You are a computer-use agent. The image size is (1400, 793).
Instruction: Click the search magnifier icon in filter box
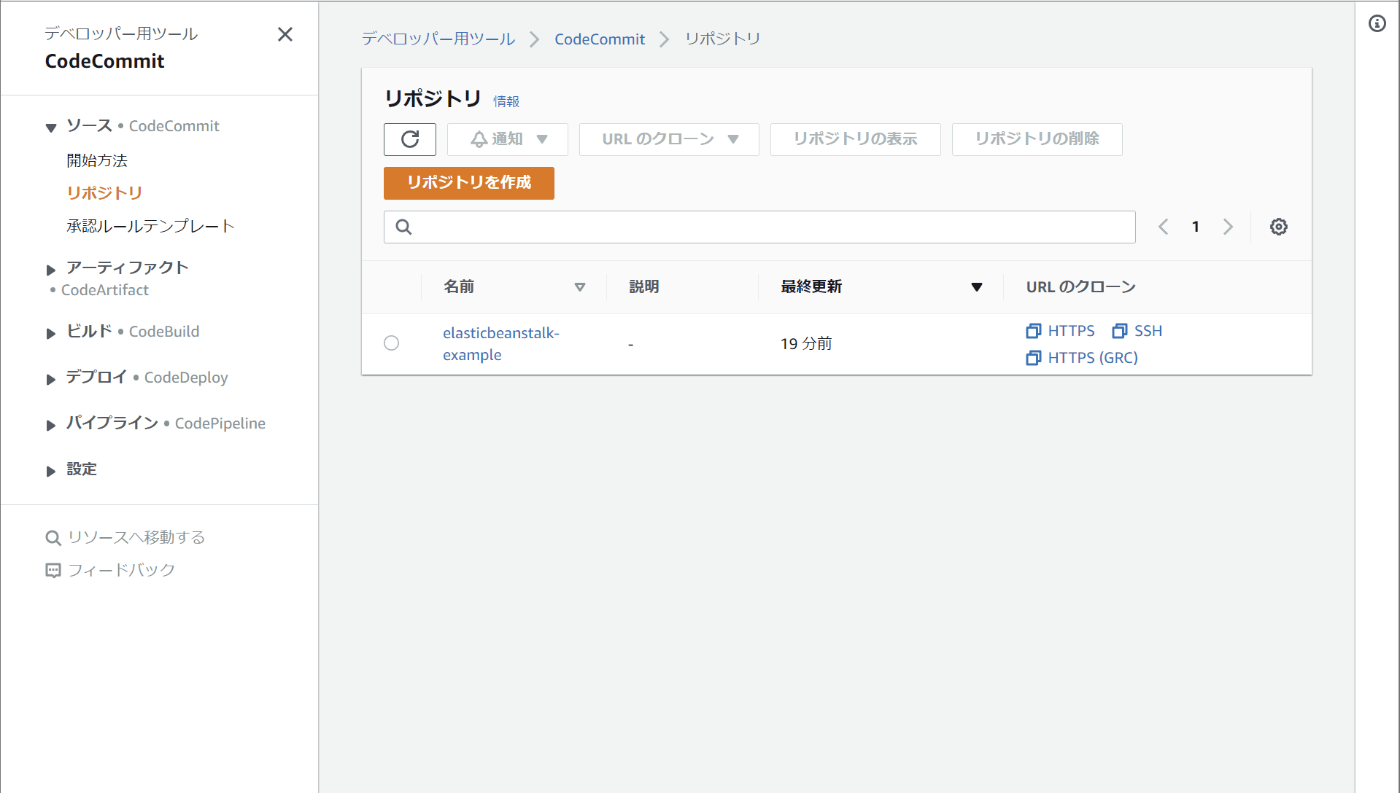[404, 227]
